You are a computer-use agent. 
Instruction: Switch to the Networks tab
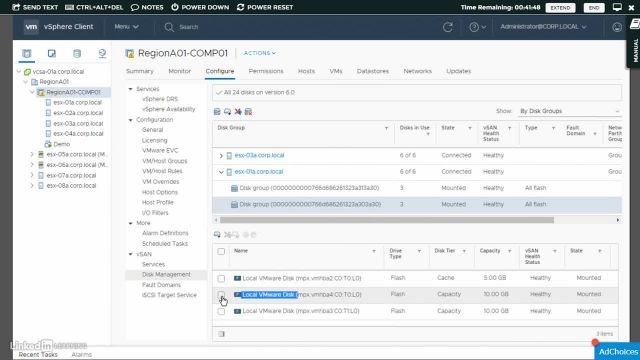[x=418, y=71]
